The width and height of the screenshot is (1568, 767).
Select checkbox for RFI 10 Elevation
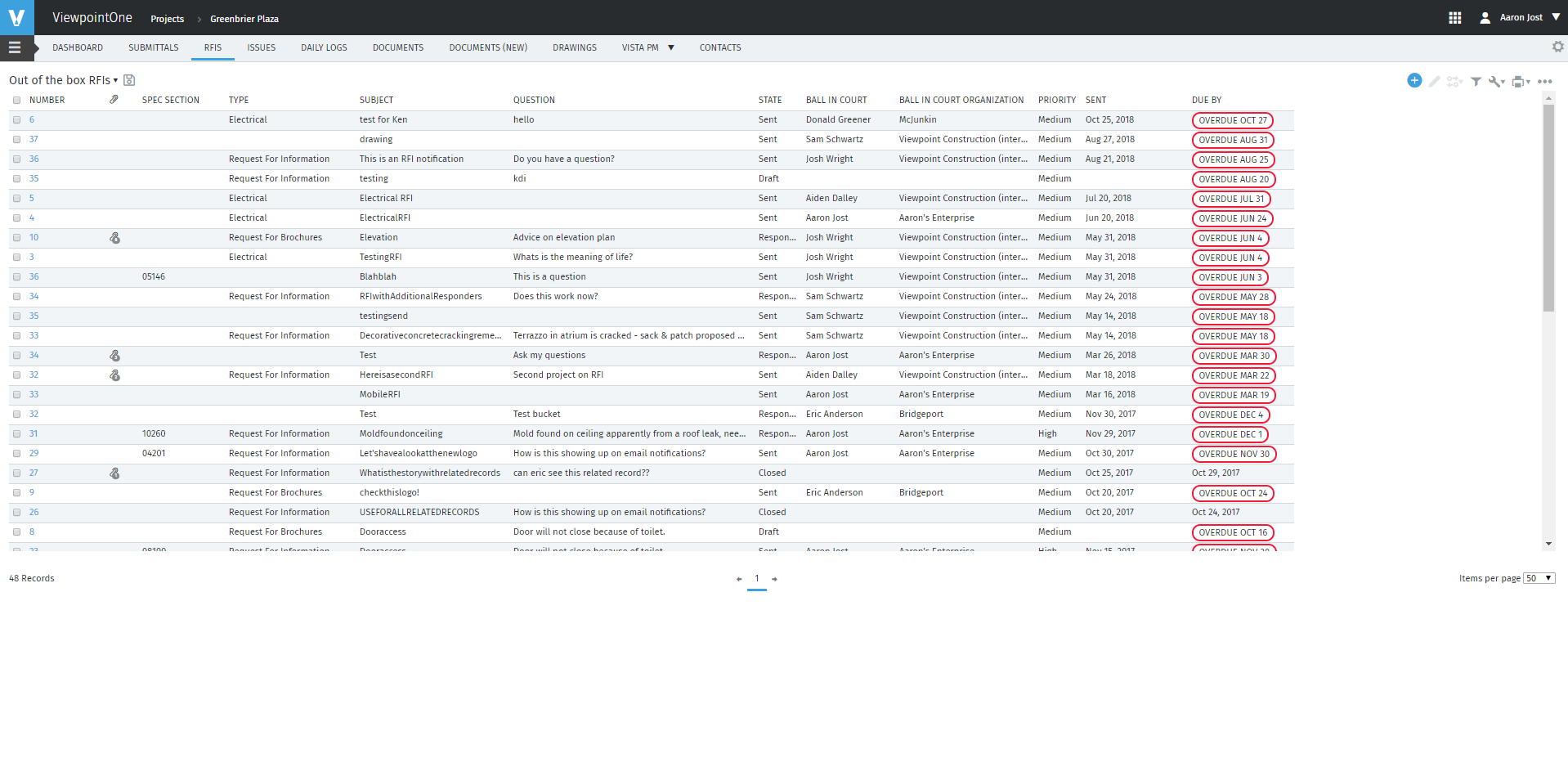[x=16, y=237]
